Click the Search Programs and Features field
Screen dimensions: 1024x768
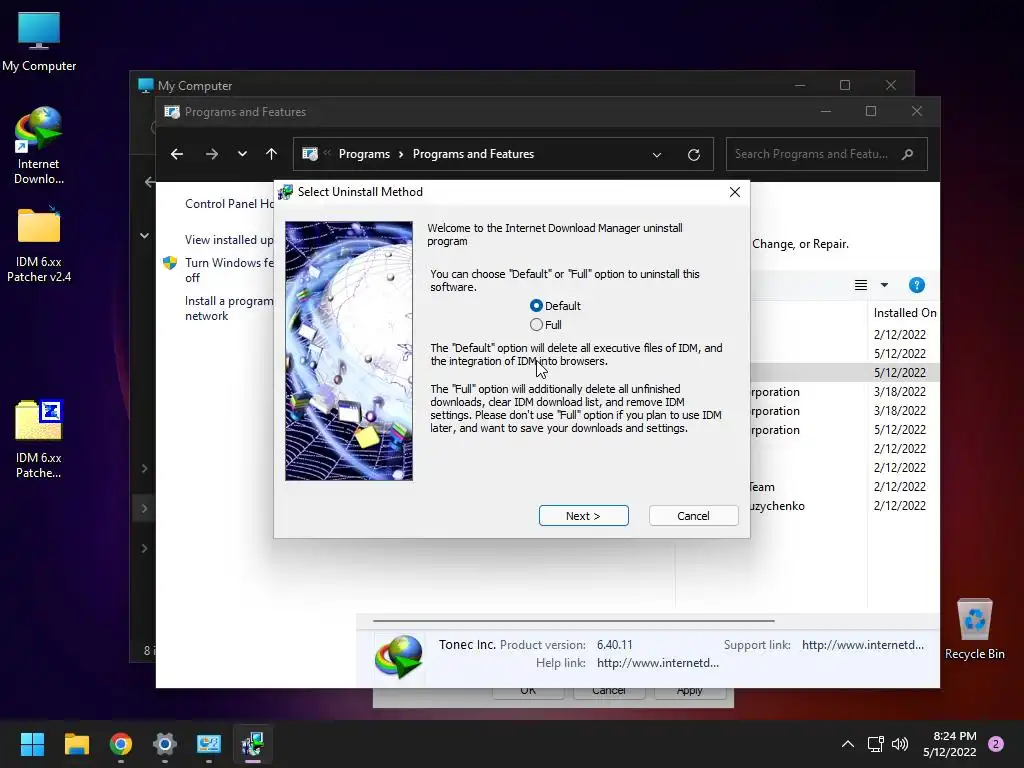[x=826, y=154]
